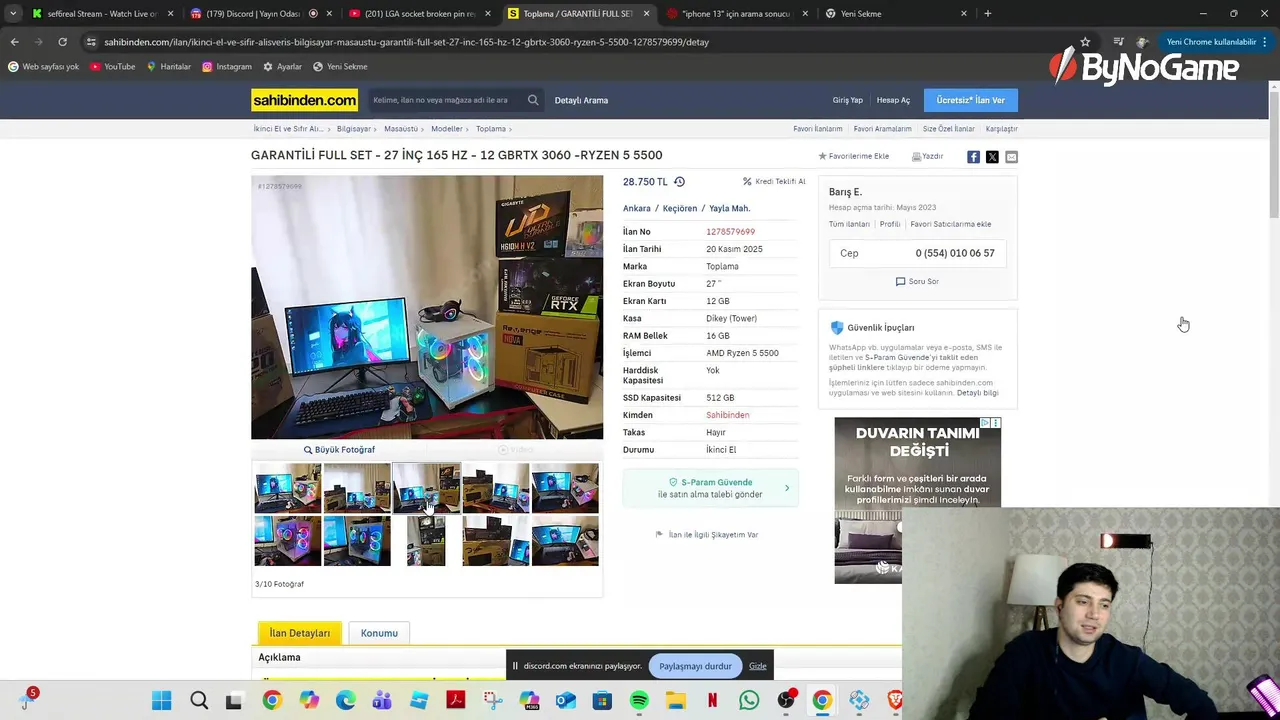Report the listing via İlan ile İlgili Şikayetim Var
The image size is (1280, 720).
click(x=707, y=535)
